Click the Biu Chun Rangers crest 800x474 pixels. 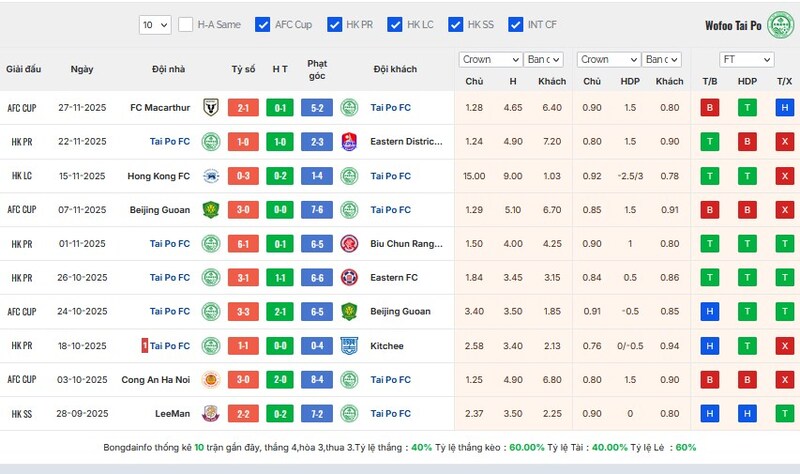point(349,244)
